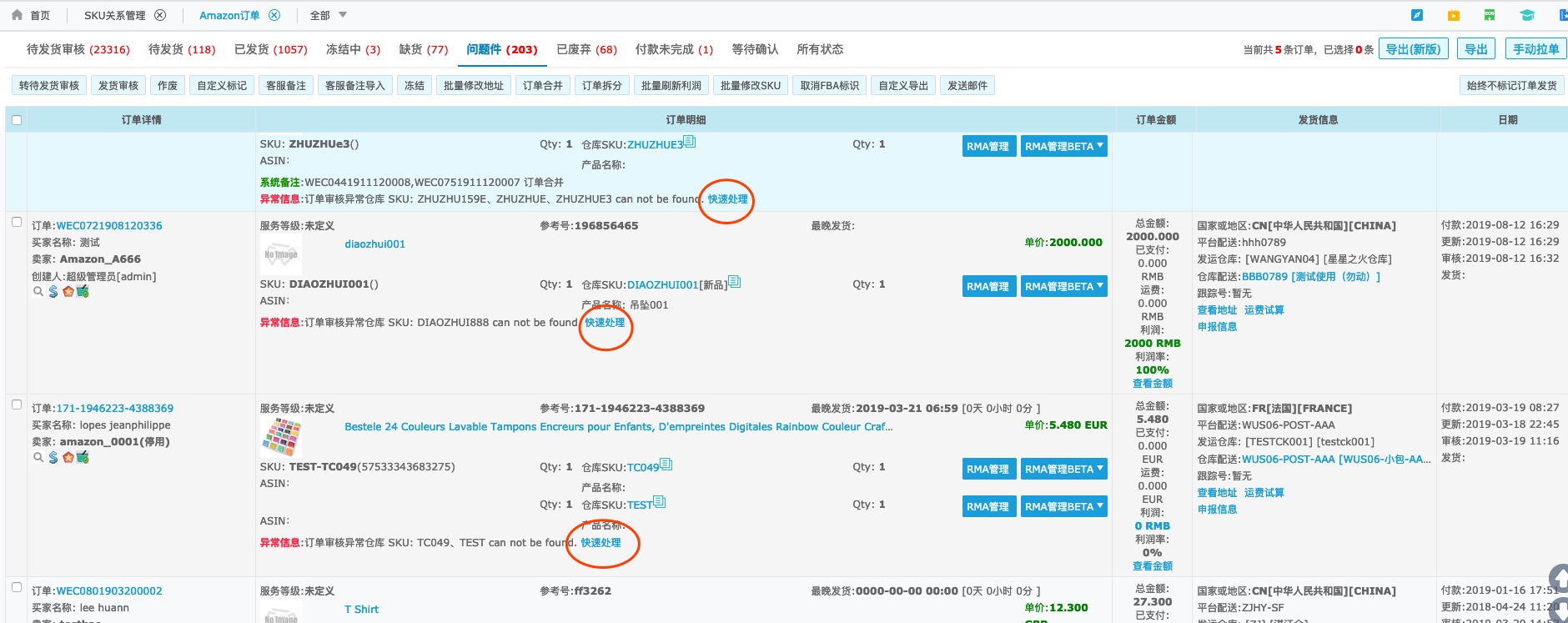Open the 已发货 (1057) status tab
This screenshot has width=1568, height=623.
tap(270, 49)
